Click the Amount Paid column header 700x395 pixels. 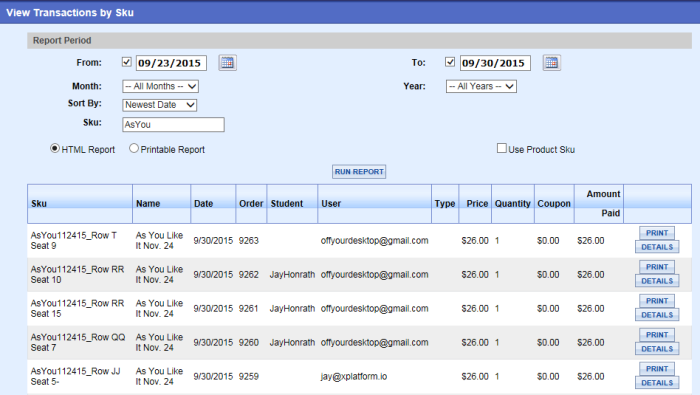tap(599, 204)
